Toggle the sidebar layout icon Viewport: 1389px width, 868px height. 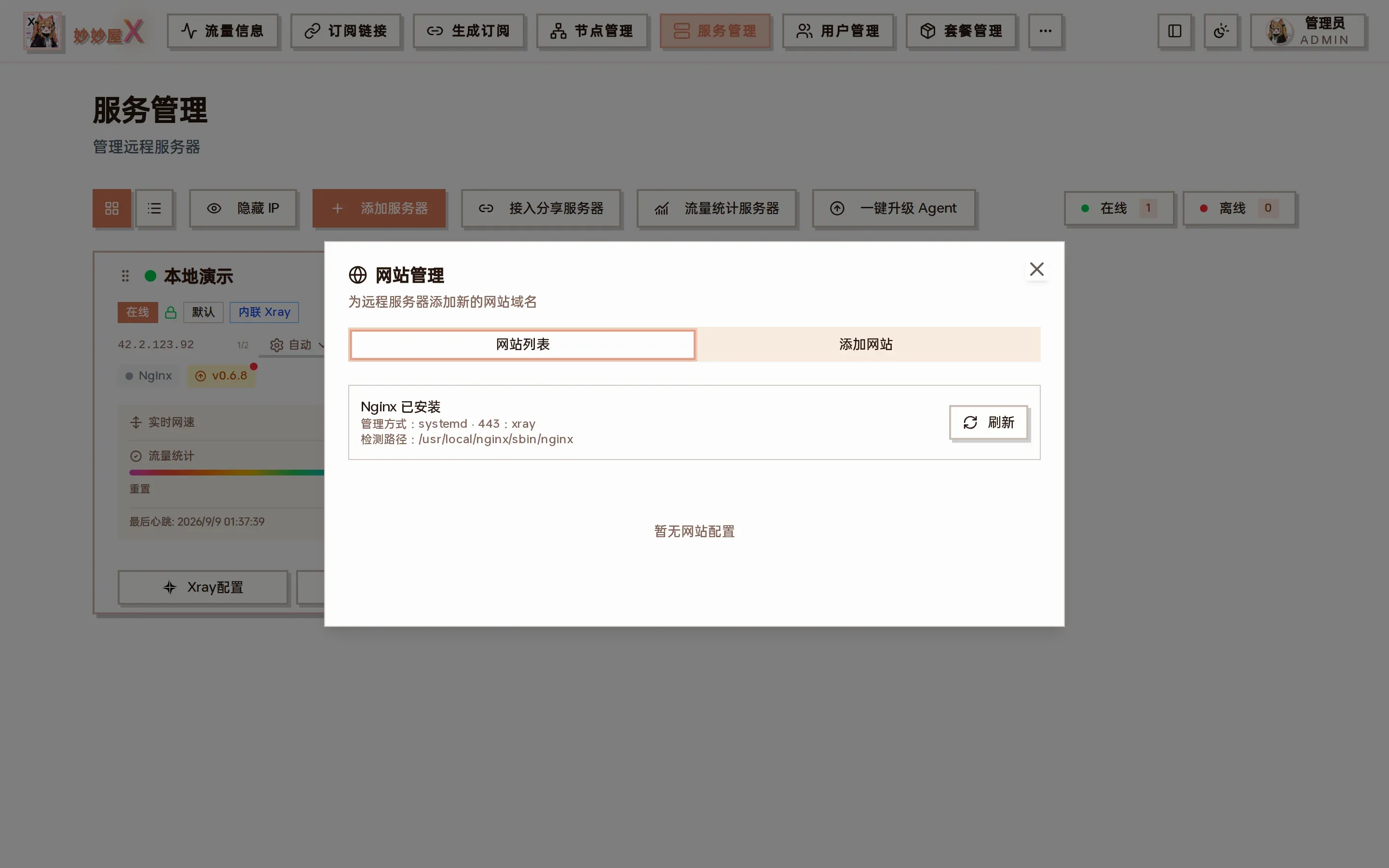click(1174, 31)
